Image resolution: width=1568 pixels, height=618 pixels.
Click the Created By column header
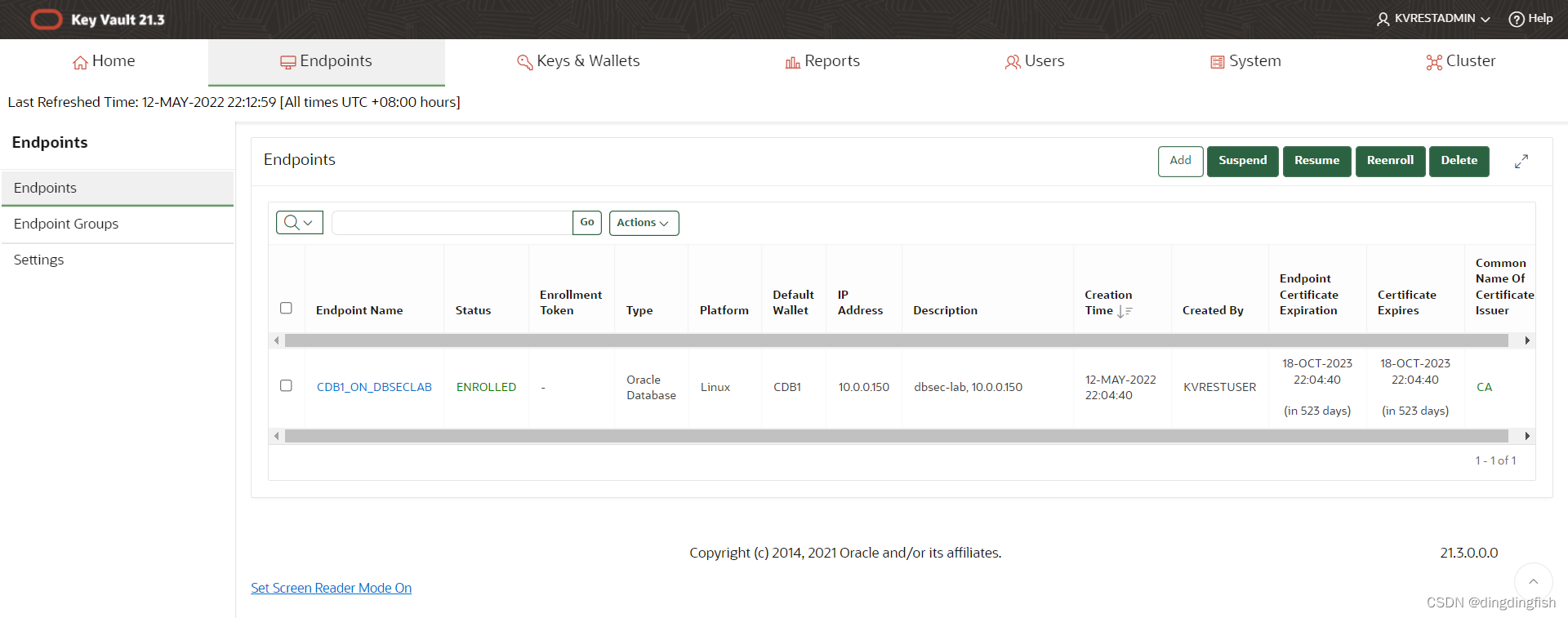tap(1213, 310)
